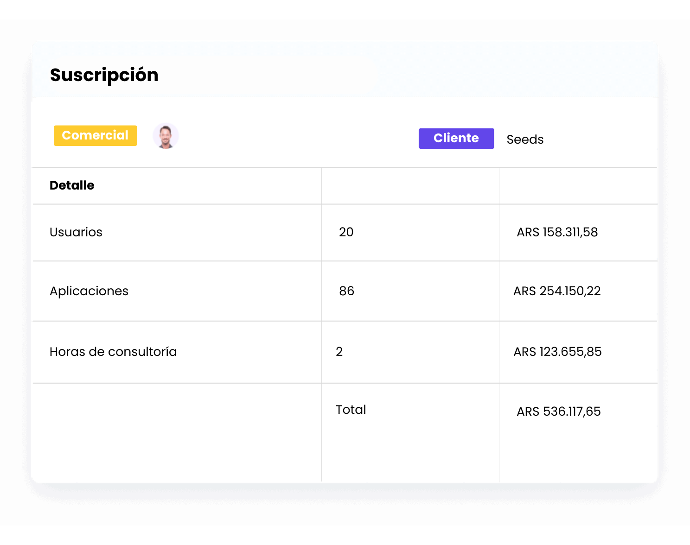690x545 pixels.
Task: Click the Aplicaciones quantity value 86
Action: pos(346,291)
